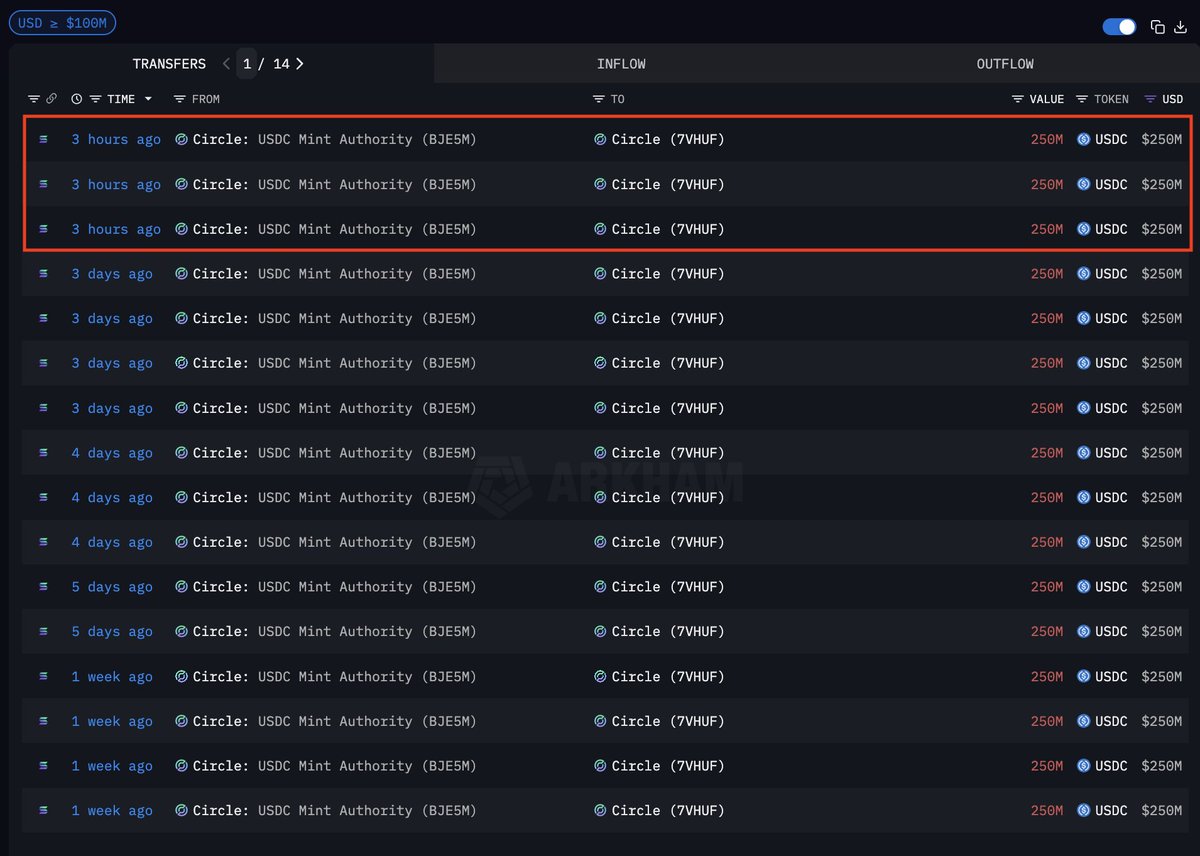
Task: Click the clock icon in the TIME header
Action: 77,99
